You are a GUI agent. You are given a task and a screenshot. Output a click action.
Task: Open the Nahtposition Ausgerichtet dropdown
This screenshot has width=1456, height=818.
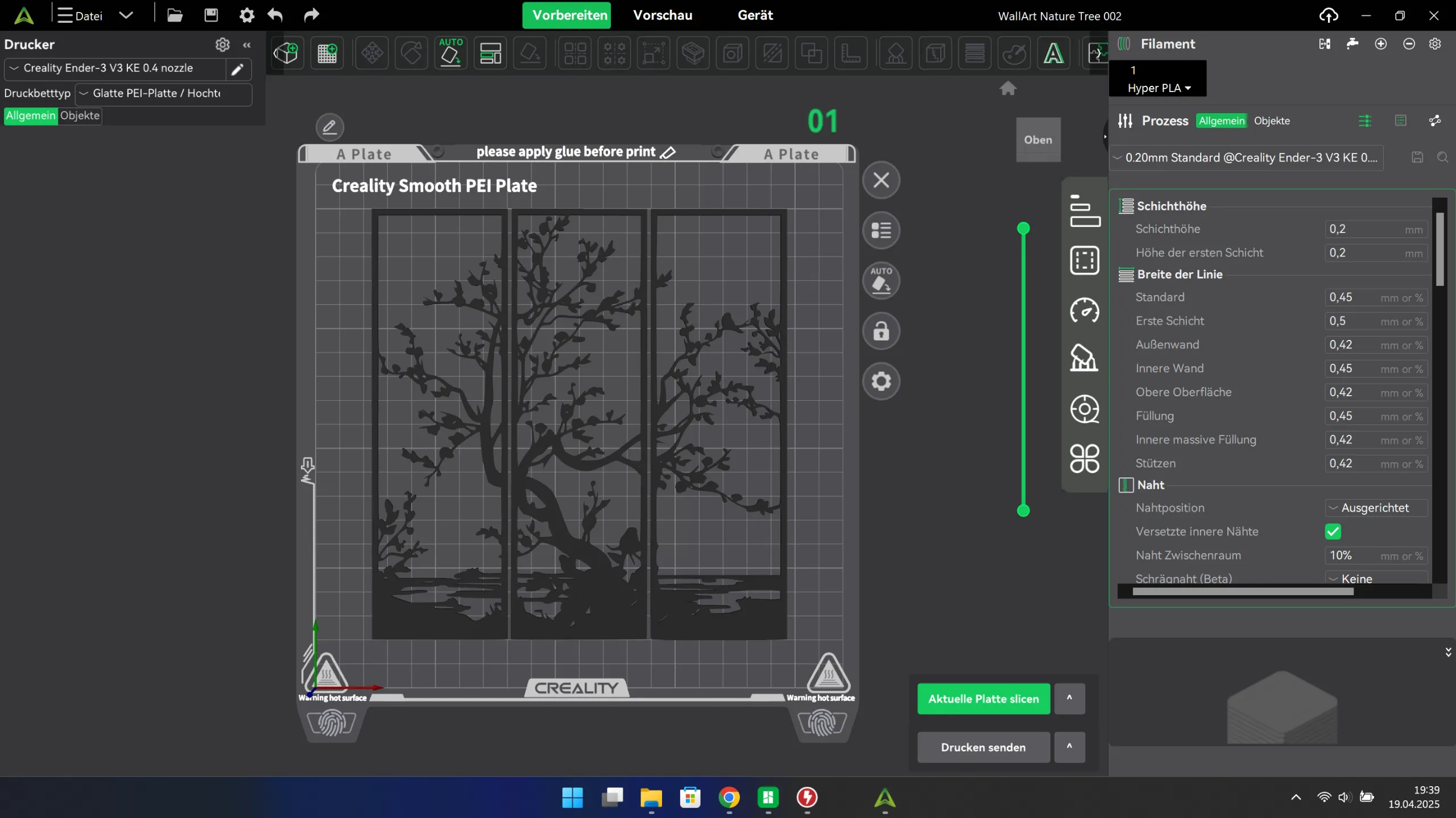[x=1375, y=508]
